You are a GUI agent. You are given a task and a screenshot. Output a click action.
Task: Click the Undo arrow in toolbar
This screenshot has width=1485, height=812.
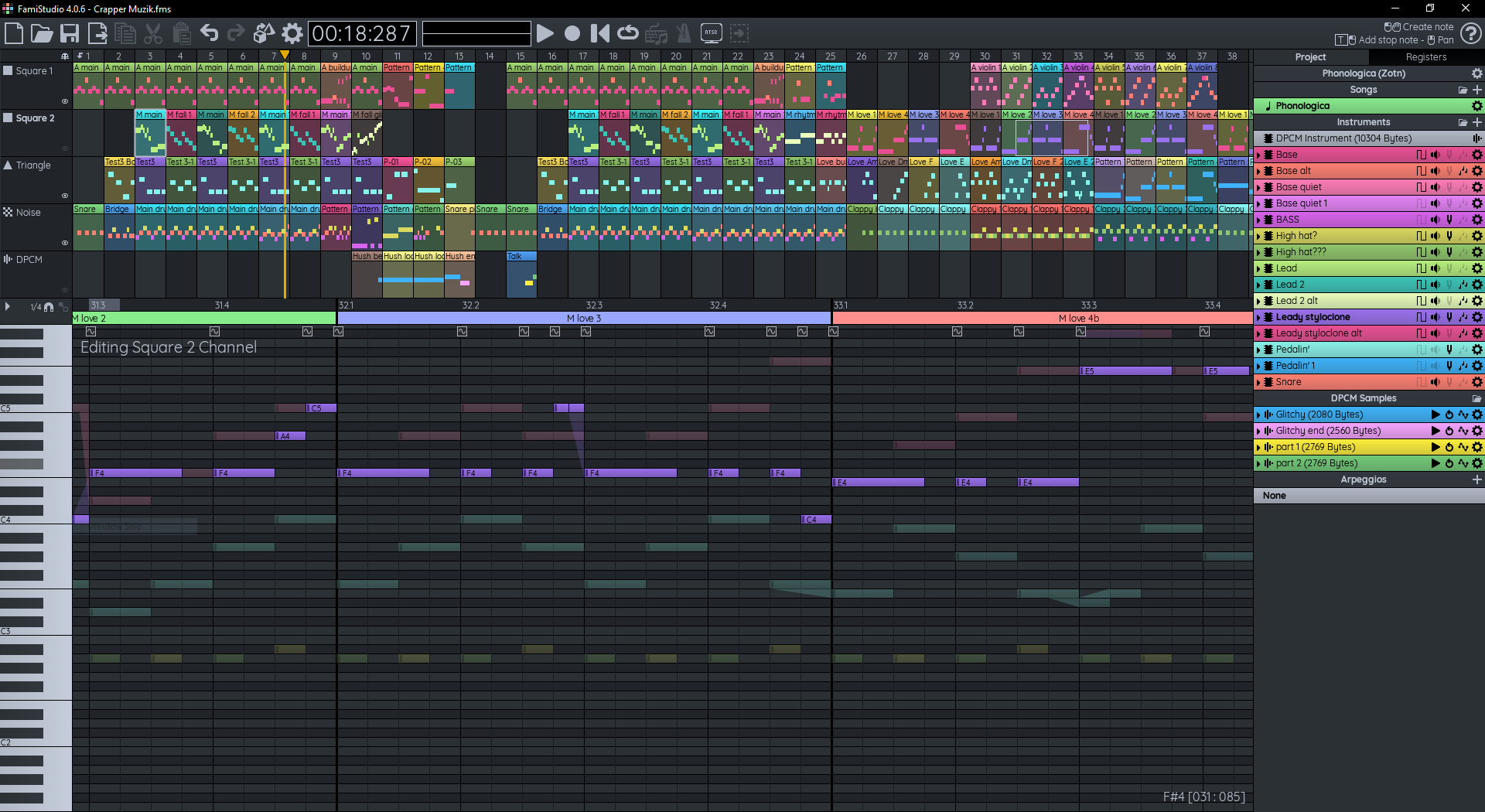coord(209,33)
